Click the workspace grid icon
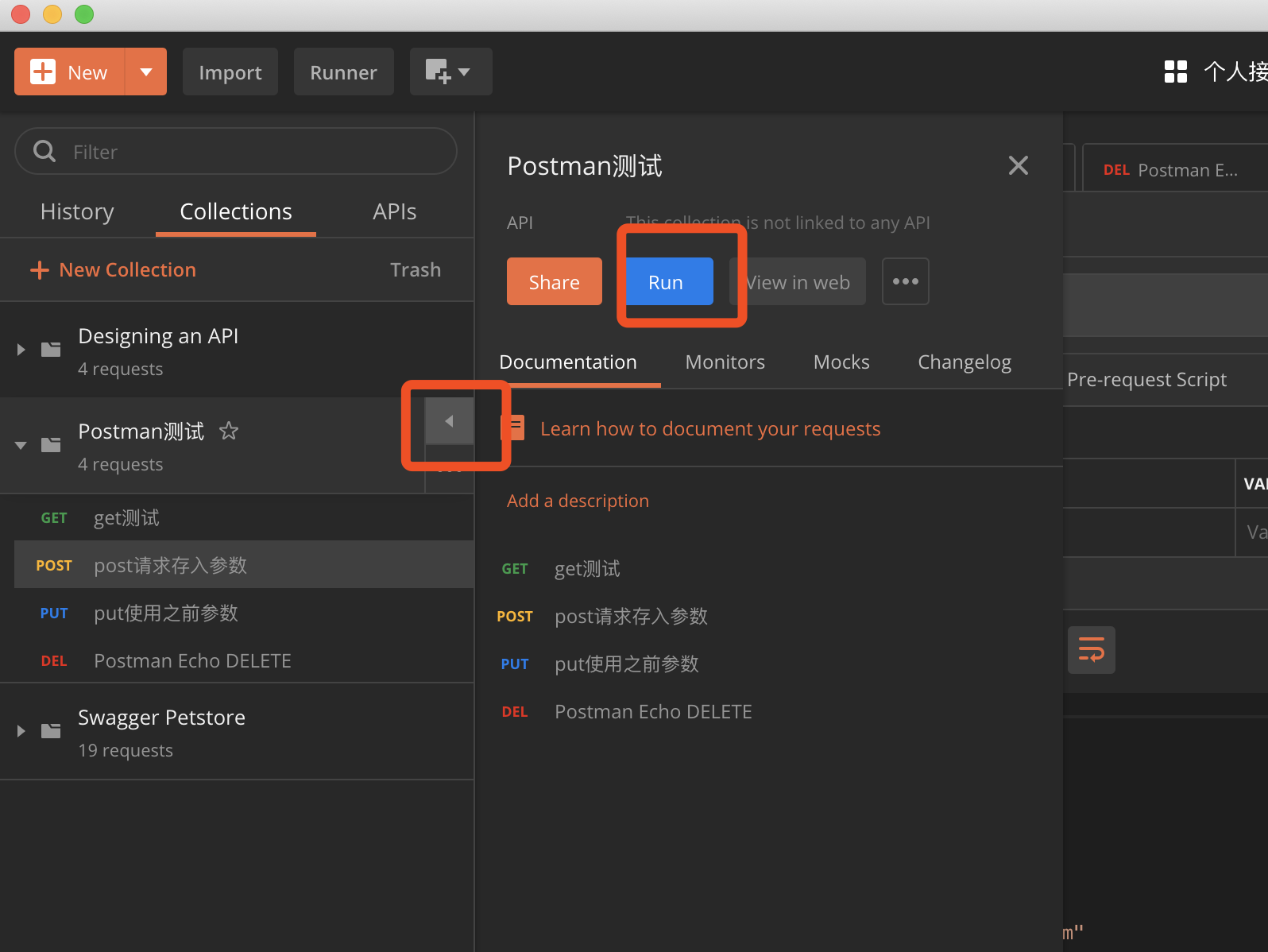The image size is (1268, 952). pos(1175,72)
